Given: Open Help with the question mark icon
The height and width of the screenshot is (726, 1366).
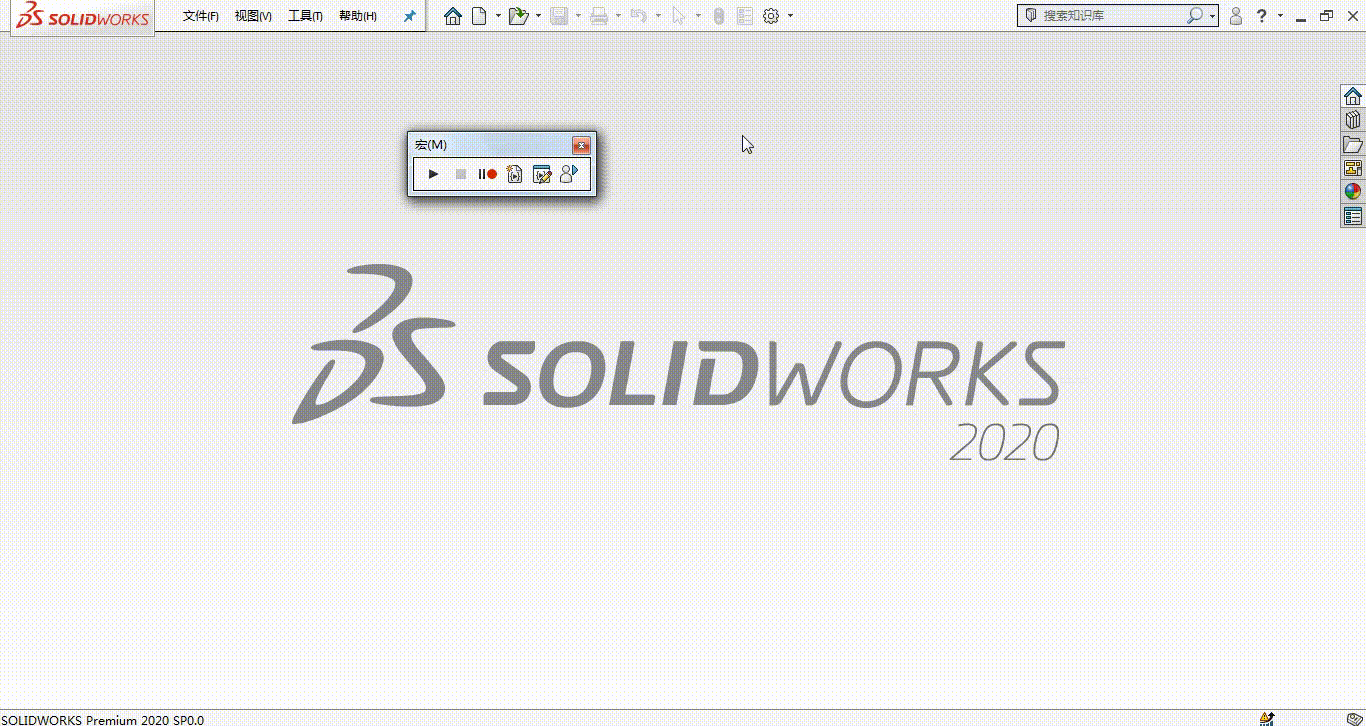Looking at the screenshot, I should [1262, 16].
